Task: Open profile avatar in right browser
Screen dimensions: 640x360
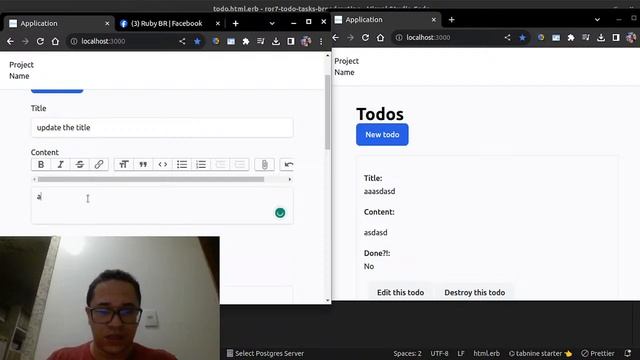Action: 631,38
